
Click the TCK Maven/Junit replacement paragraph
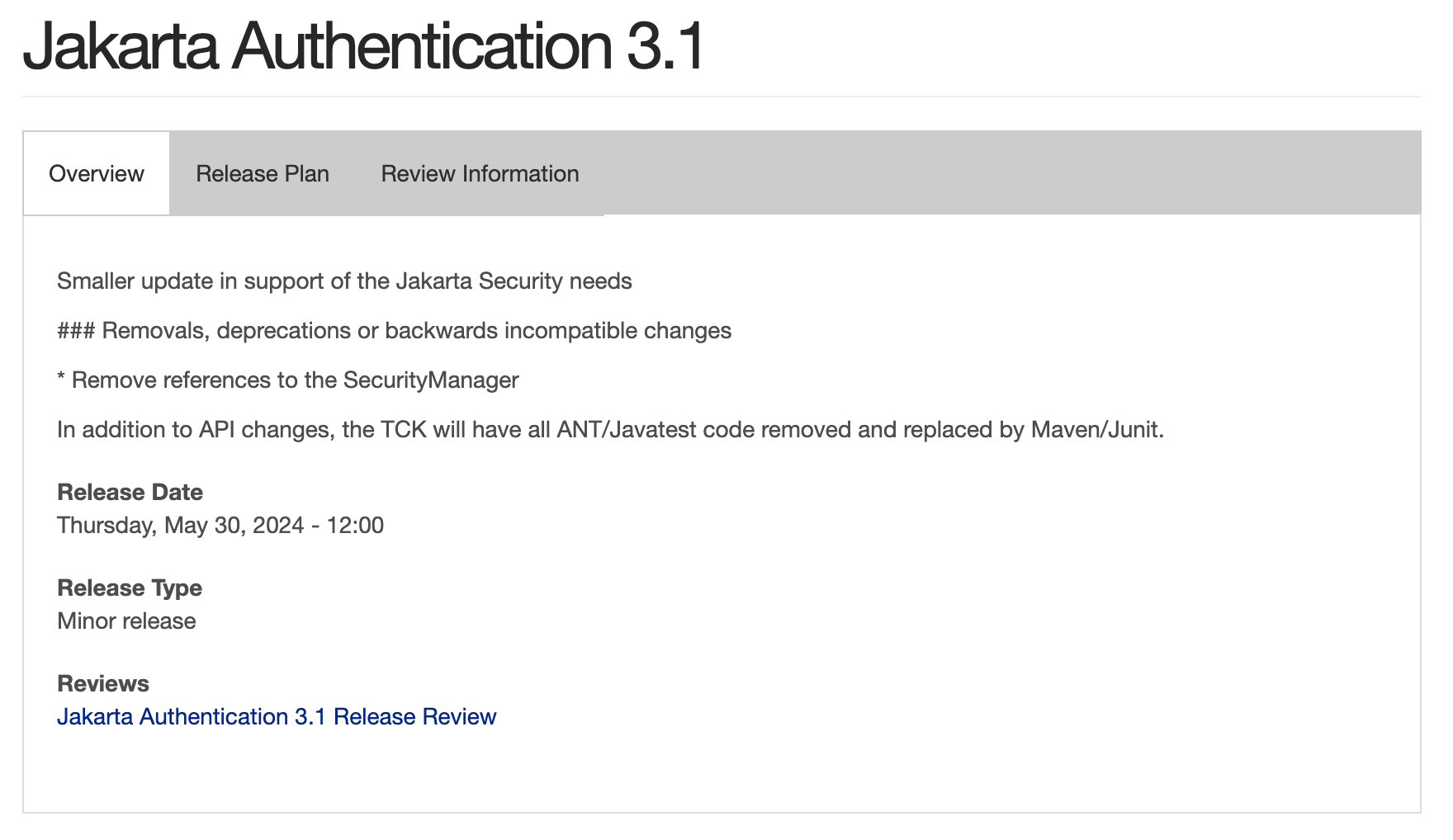pos(609,429)
